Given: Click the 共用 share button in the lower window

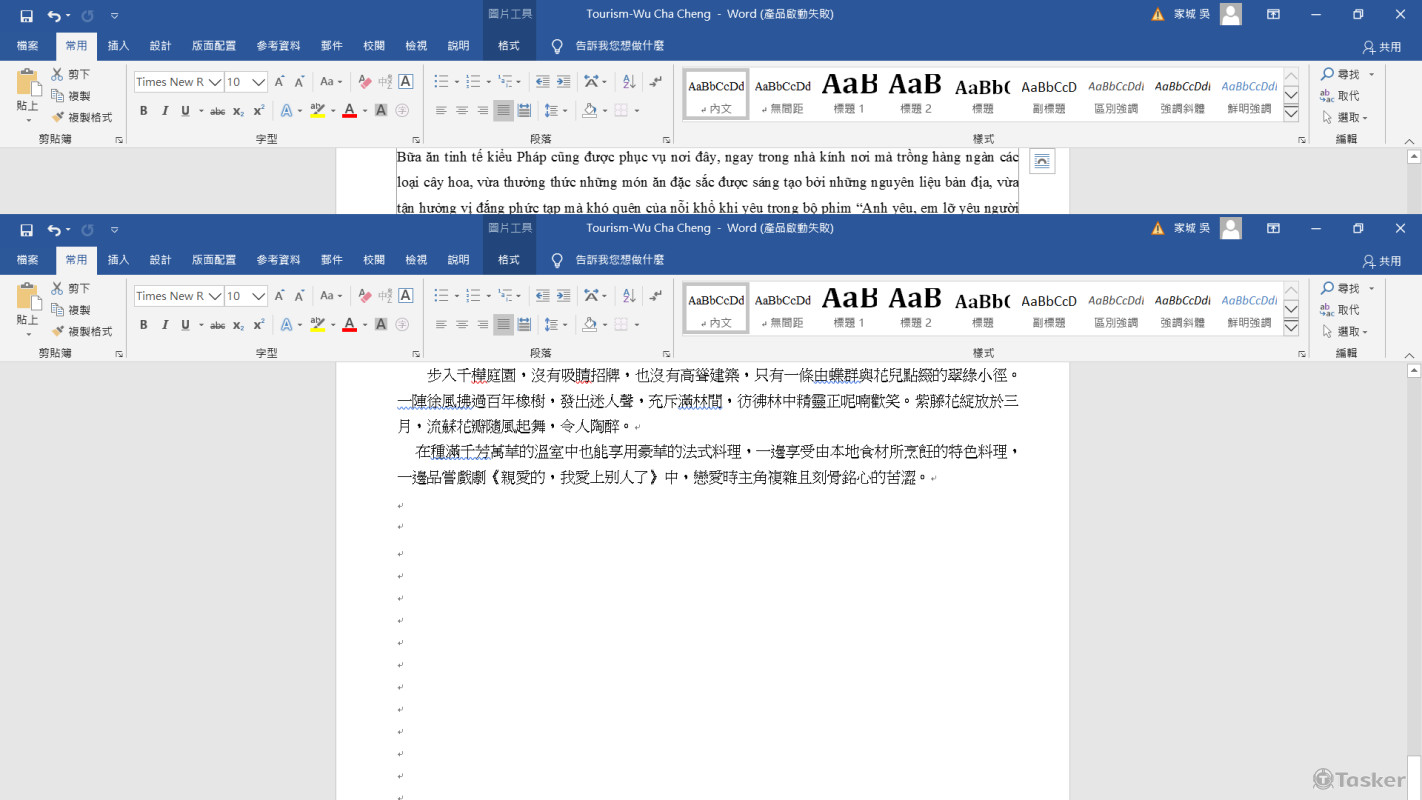Looking at the screenshot, I should pyautogui.click(x=1382, y=261).
